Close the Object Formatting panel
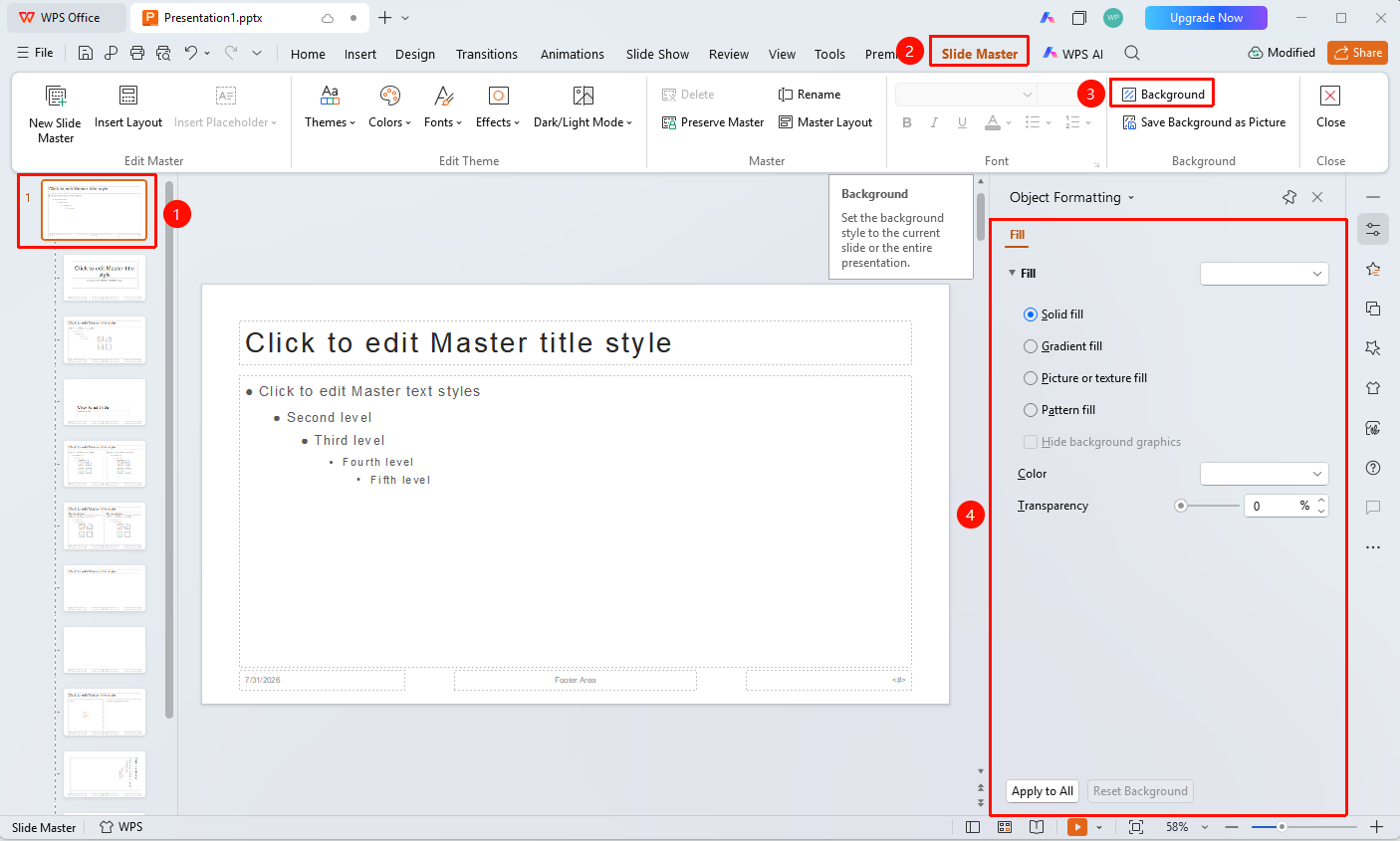The image size is (1400, 841). click(x=1317, y=197)
